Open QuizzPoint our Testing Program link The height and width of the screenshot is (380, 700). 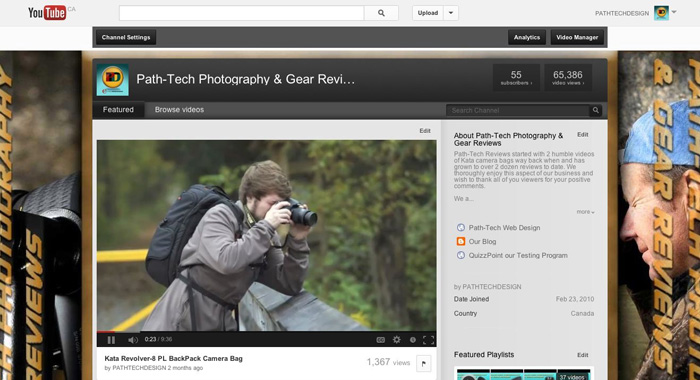(518, 255)
